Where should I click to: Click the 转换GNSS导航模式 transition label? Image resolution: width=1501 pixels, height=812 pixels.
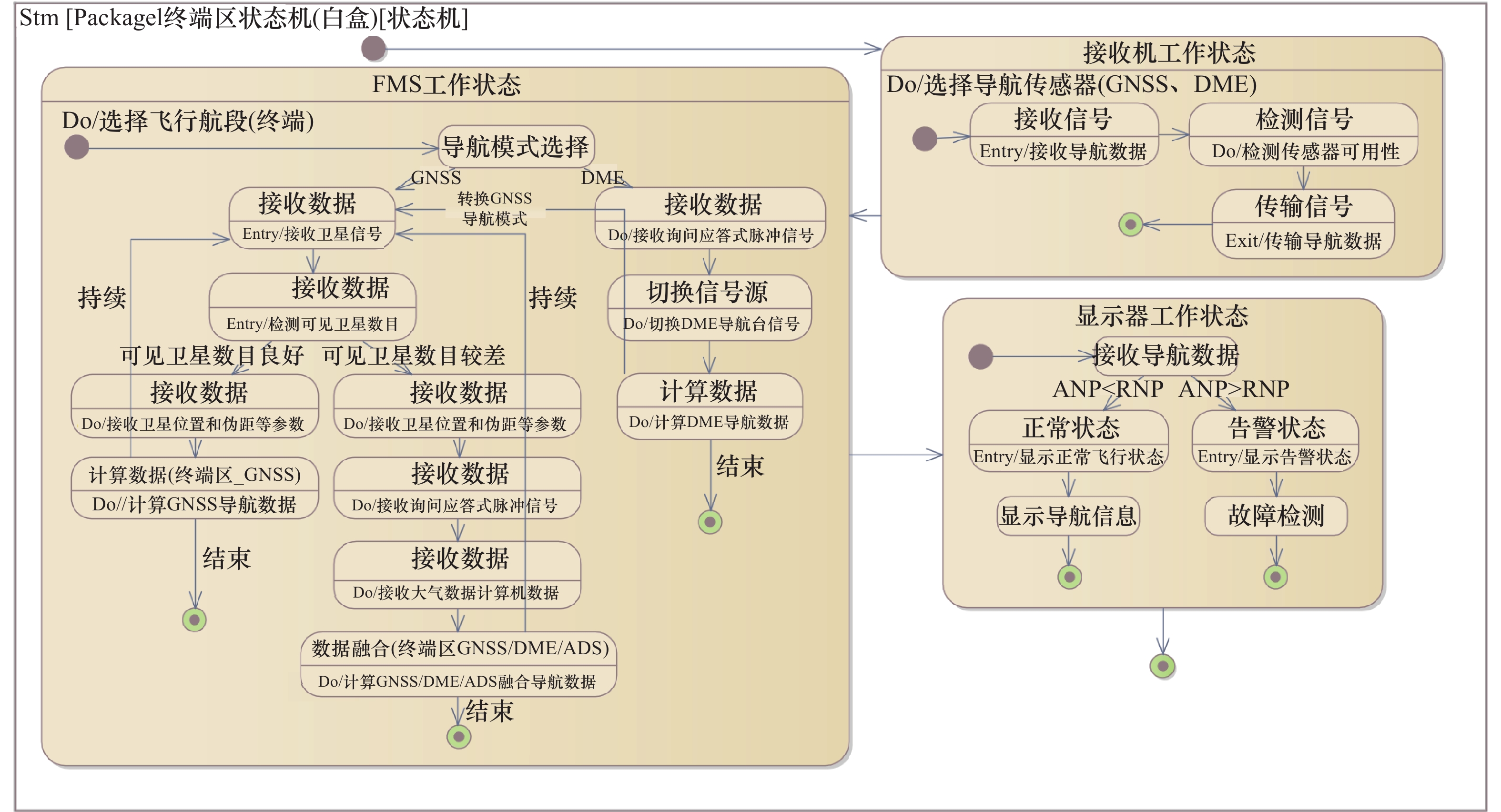[495, 208]
